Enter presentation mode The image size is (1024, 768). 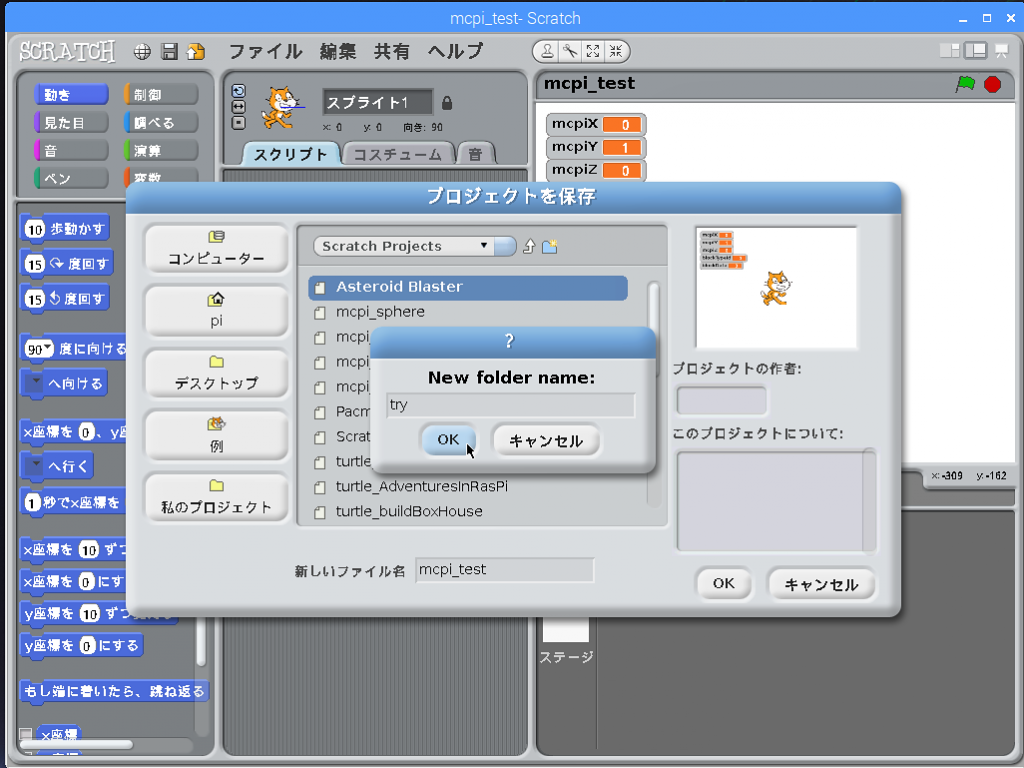[x=1002, y=50]
